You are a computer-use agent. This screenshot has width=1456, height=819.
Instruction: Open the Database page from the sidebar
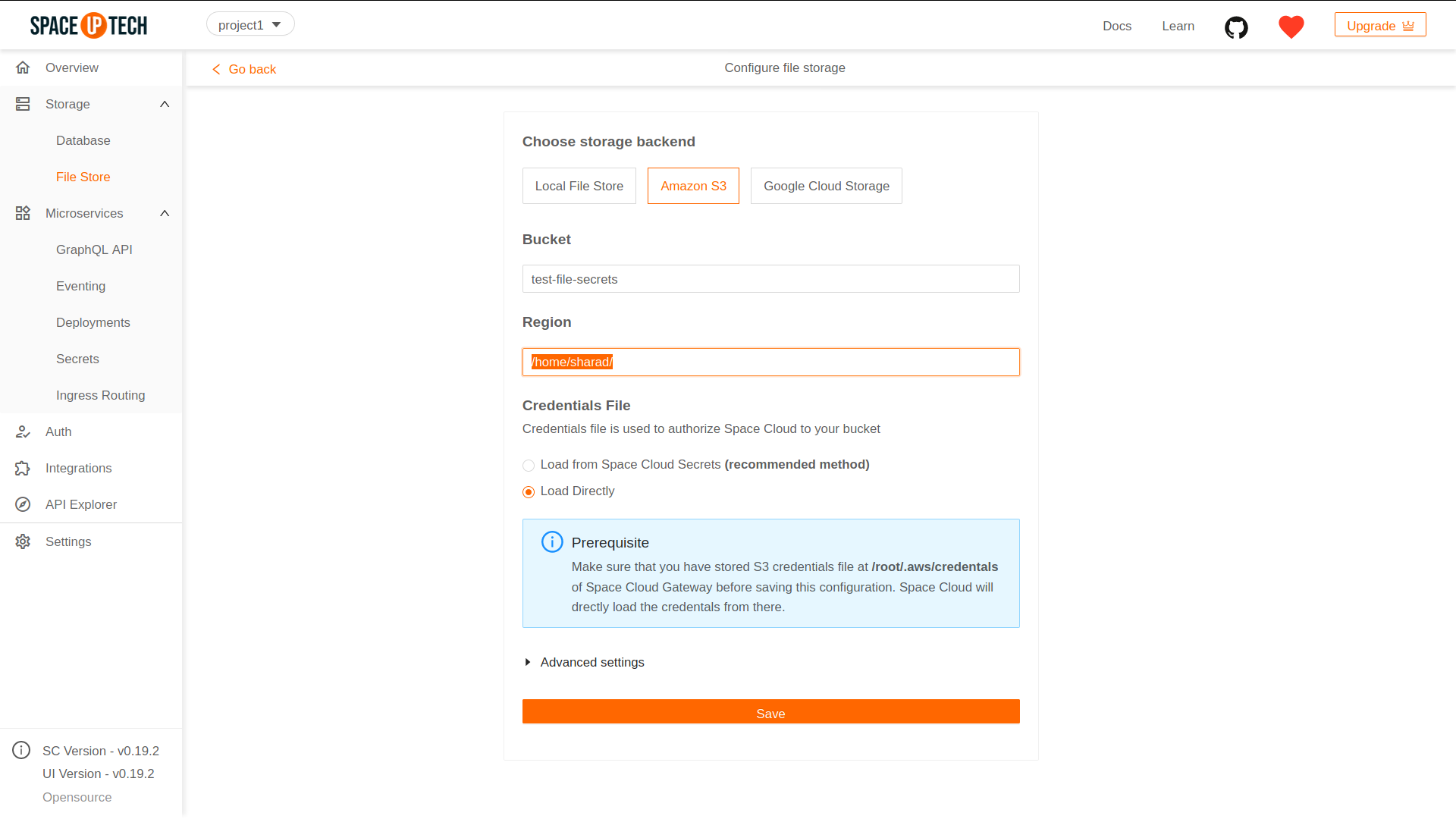[83, 140]
